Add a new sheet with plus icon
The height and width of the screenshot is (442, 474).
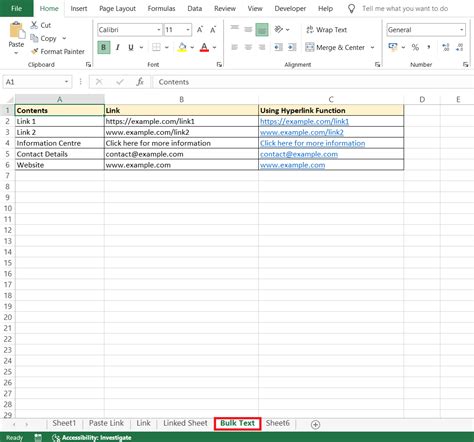coord(315,424)
